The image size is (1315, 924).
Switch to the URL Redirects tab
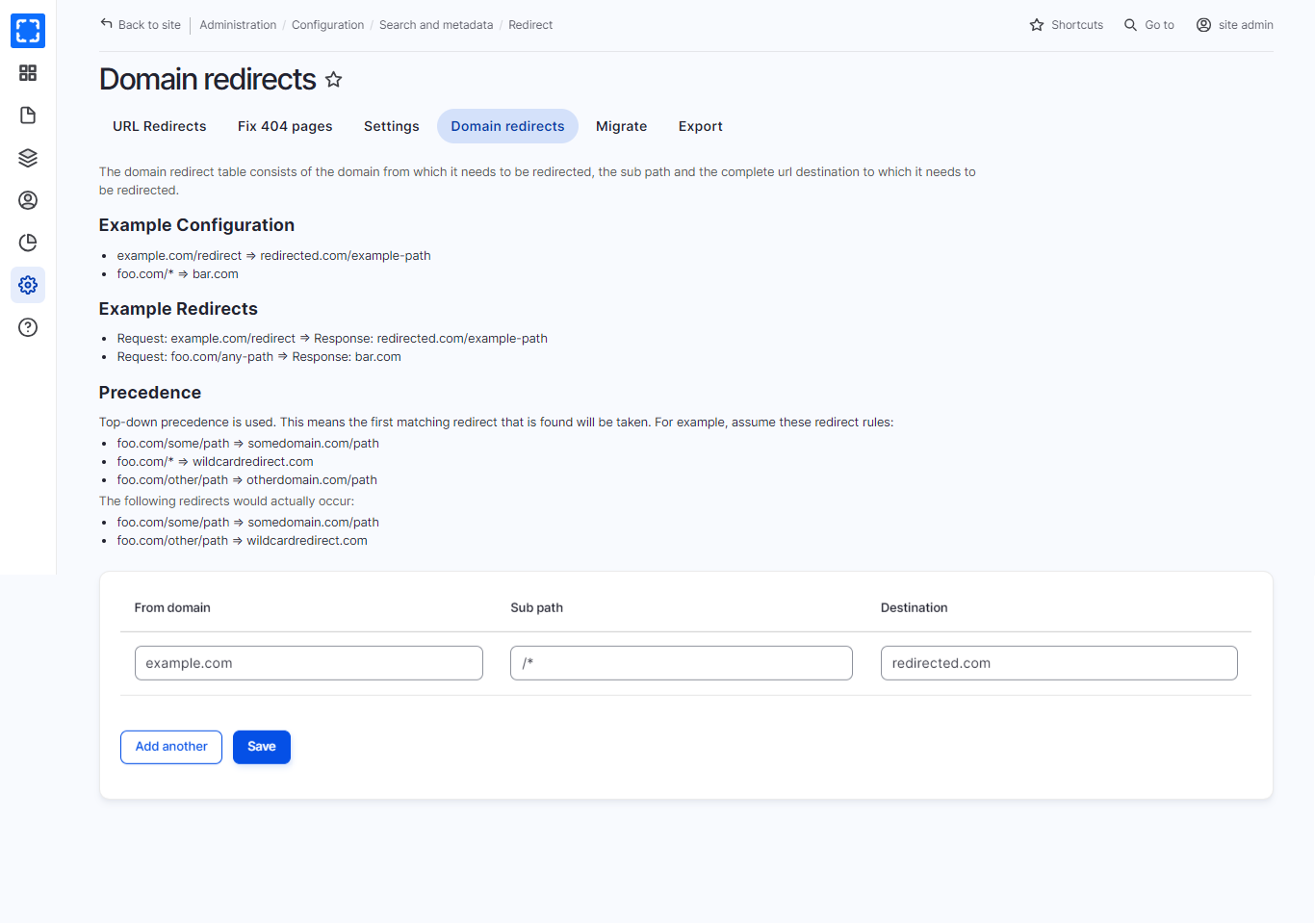click(160, 126)
